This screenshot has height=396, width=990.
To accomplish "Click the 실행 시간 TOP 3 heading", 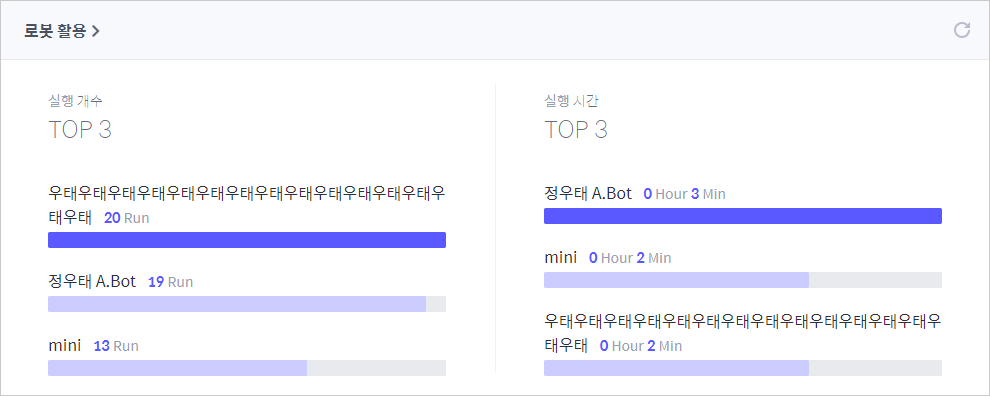I will (x=576, y=119).
